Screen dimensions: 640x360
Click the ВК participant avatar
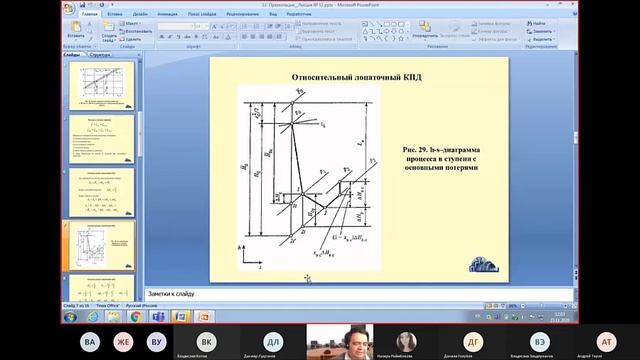click(207, 342)
